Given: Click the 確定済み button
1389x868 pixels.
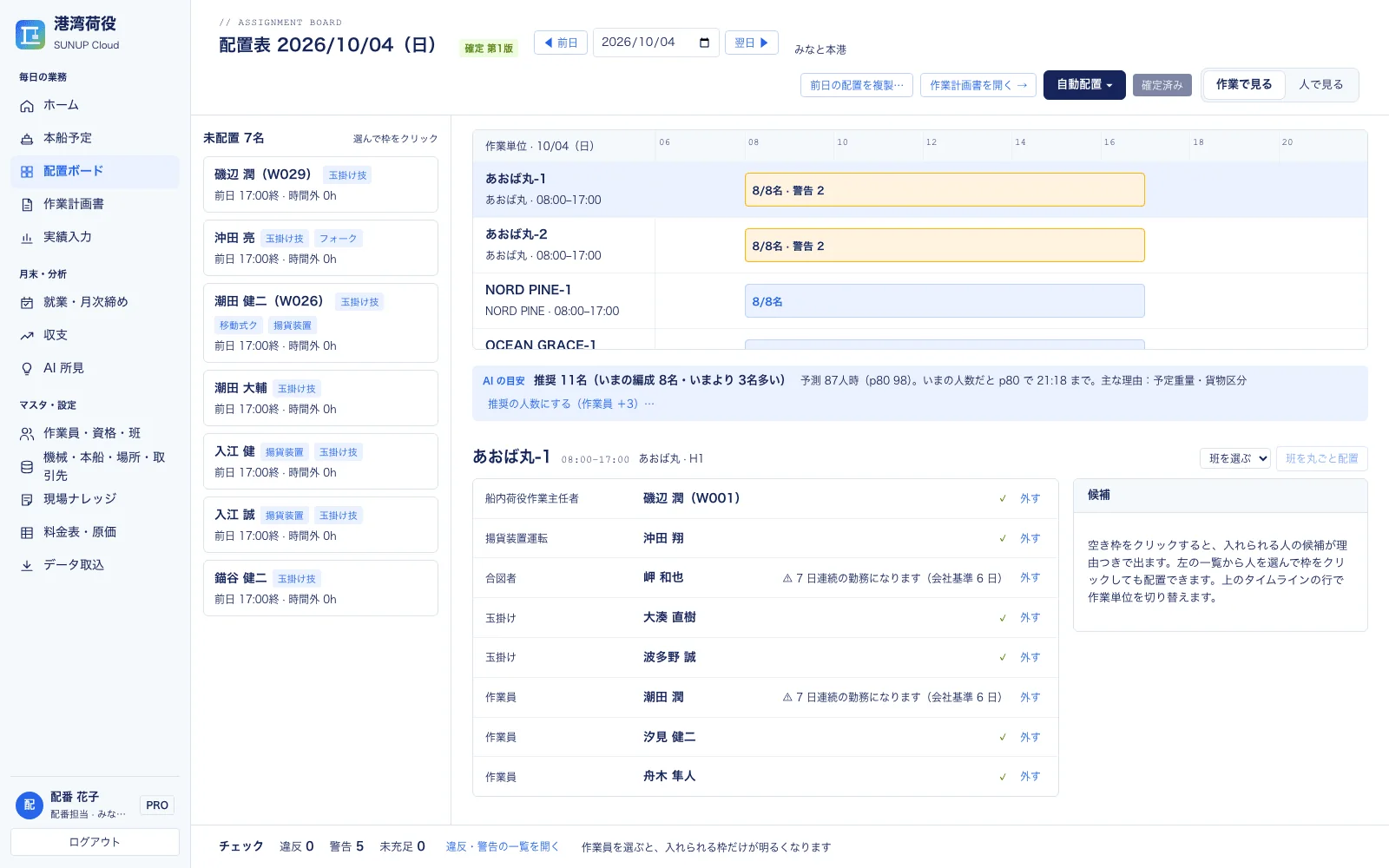Looking at the screenshot, I should 1162,85.
